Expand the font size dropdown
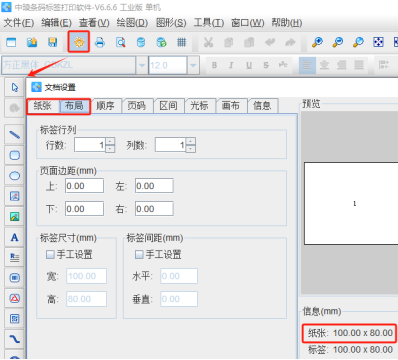The image size is (398, 360). coord(193,65)
